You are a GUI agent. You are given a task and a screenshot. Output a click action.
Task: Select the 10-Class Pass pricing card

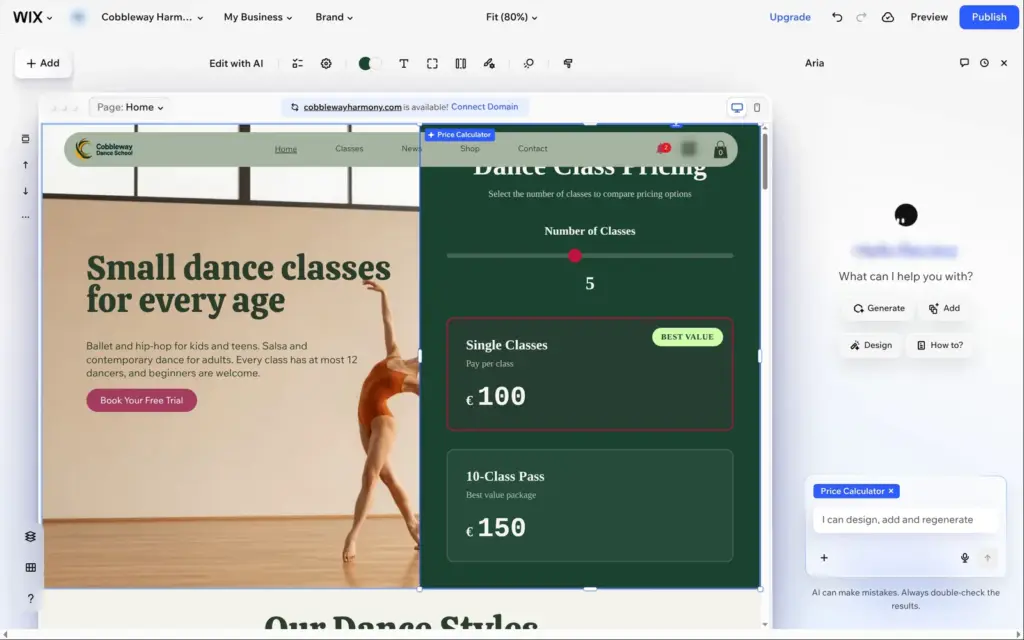[x=590, y=505]
